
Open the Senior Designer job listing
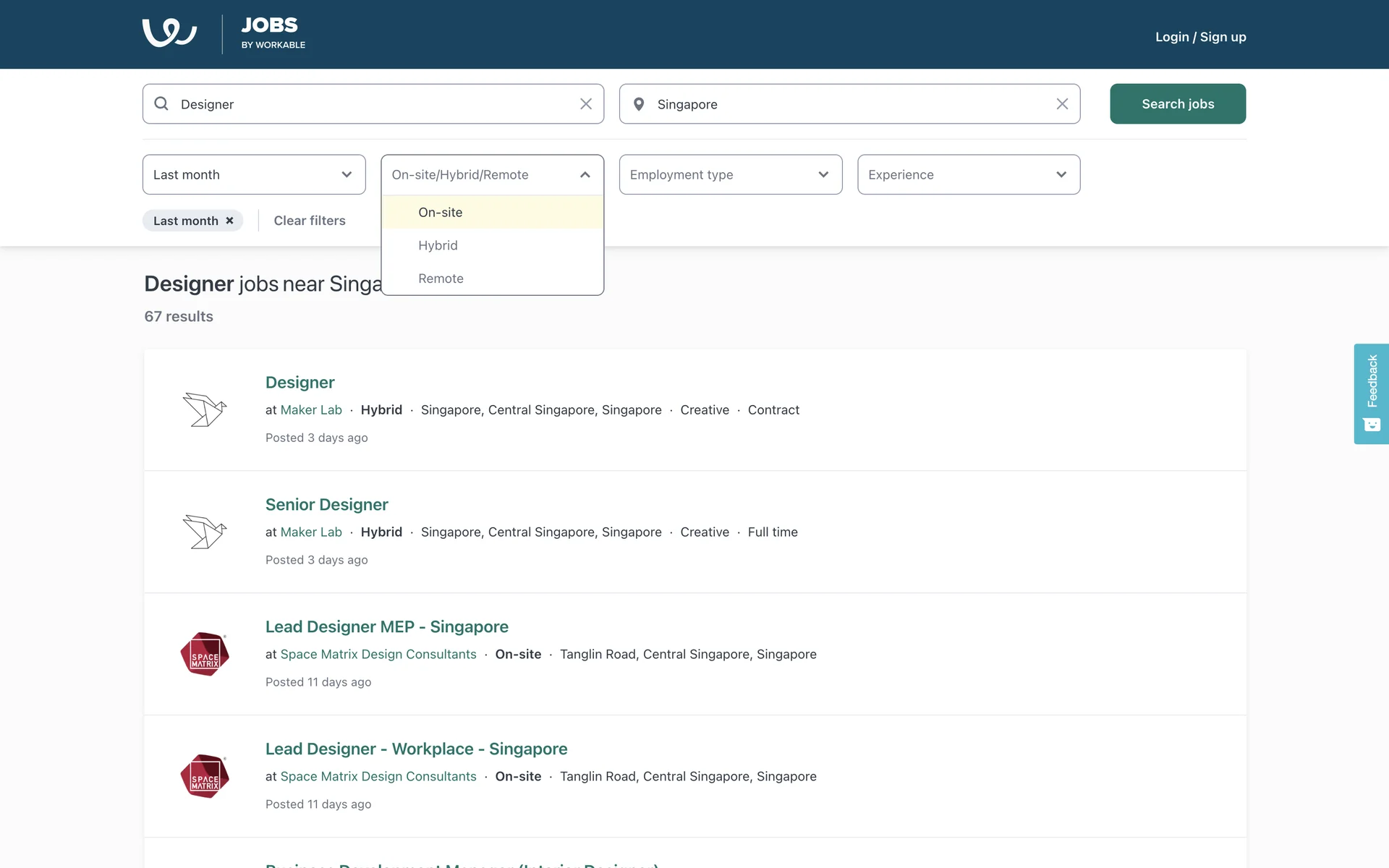326,504
